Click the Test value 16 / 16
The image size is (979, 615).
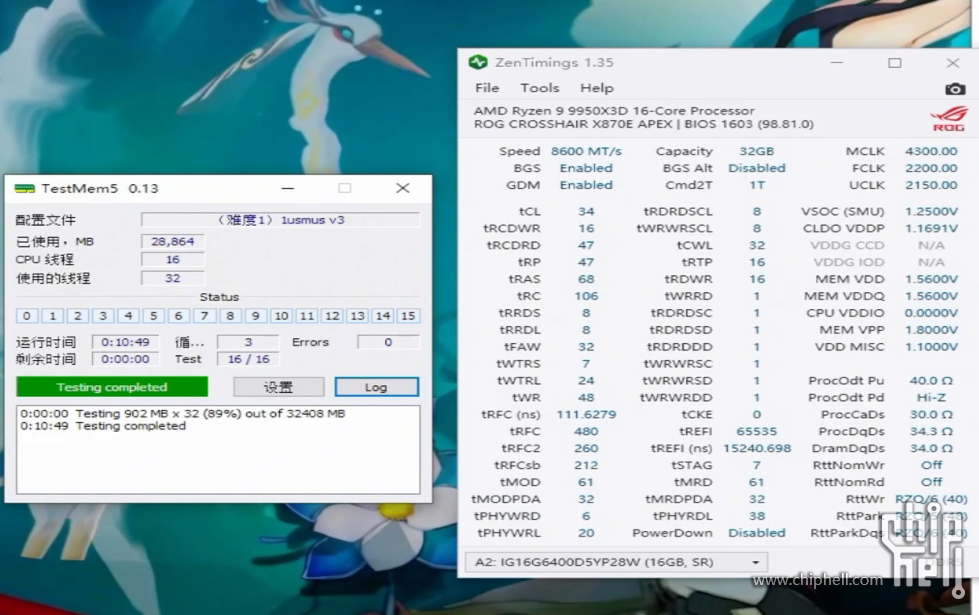pos(248,359)
